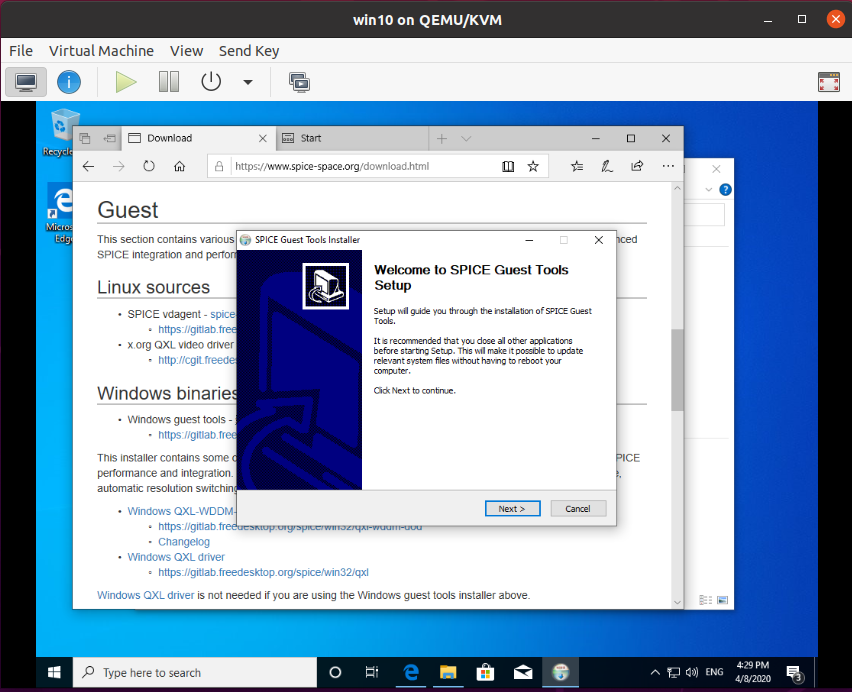The height and width of the screenshot is (692, 852).
Task: Expand the ribbon chevron in Explorer window
Action: (709, 190)
